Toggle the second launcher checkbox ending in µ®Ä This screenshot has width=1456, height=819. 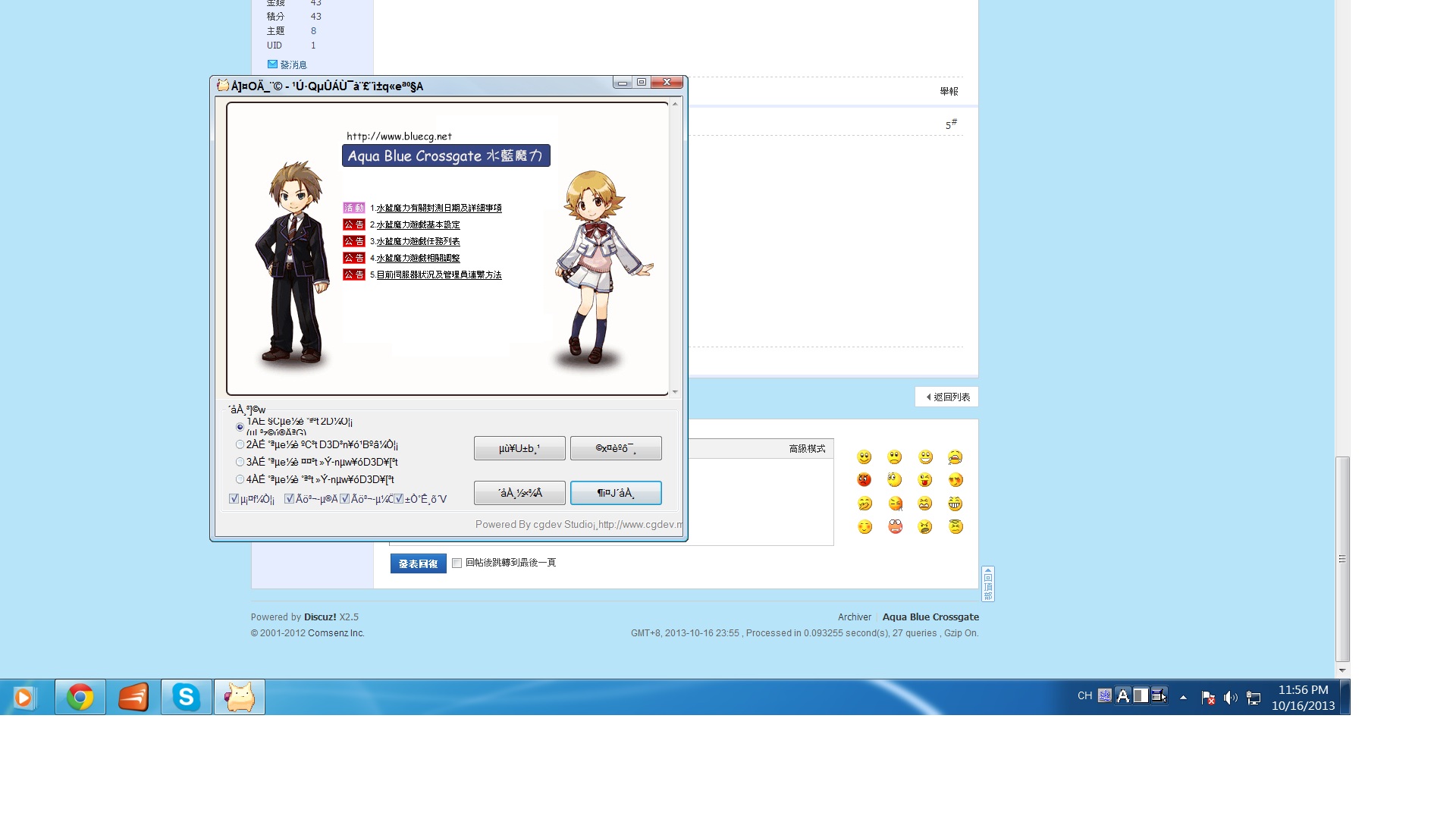(289, 499)
